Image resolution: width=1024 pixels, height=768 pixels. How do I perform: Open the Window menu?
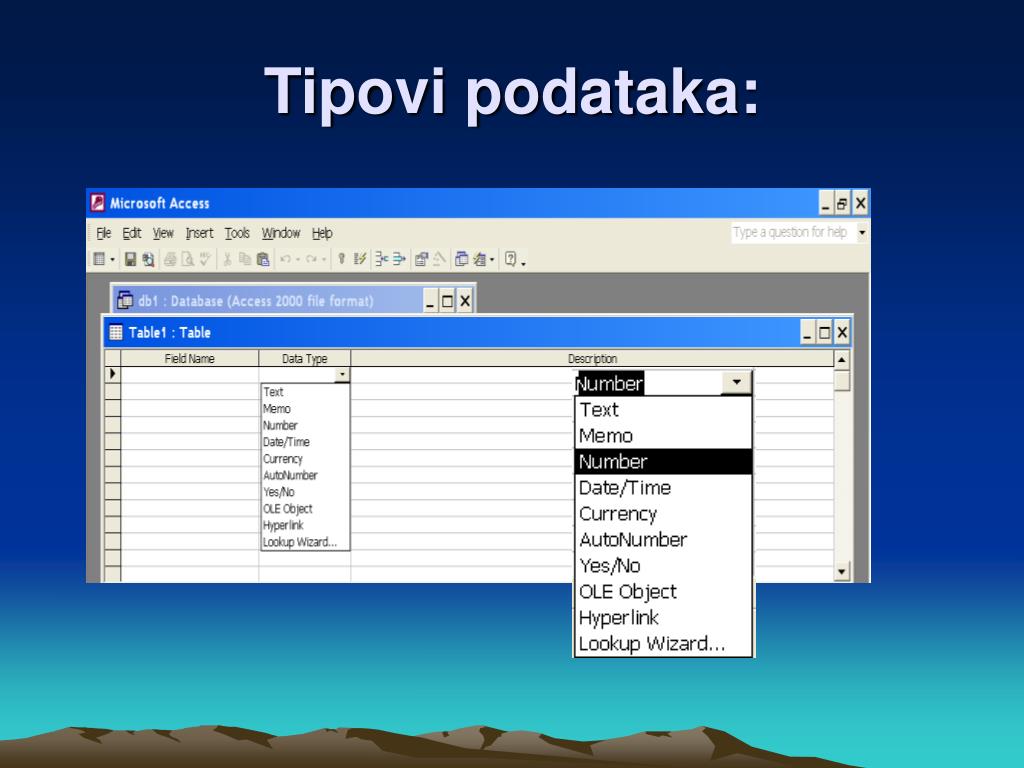tap(281, 233)
